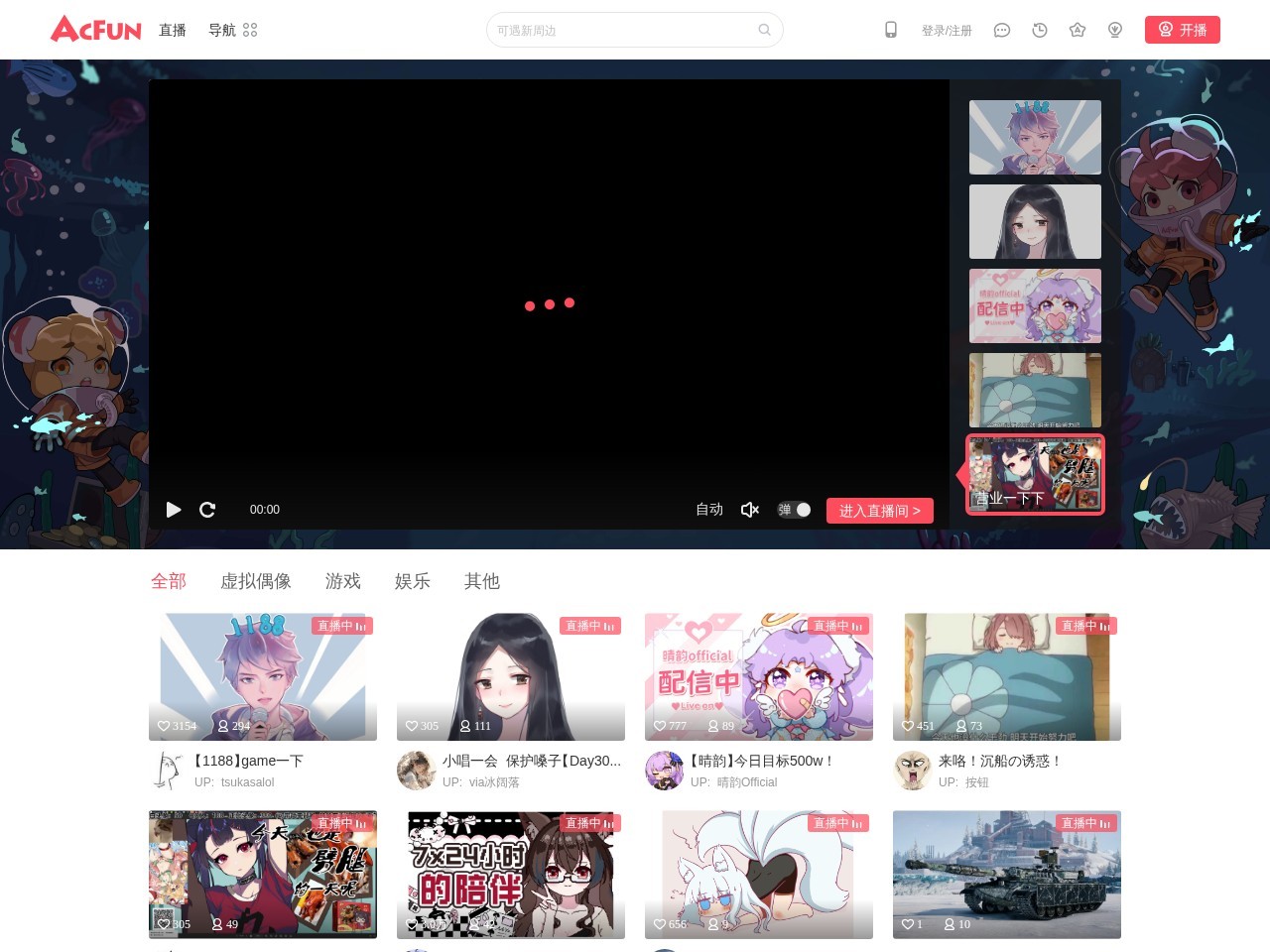Click the 3154 likes heart on first card
The height and width of the screenshot is (952, 1270).
[164, 726]
